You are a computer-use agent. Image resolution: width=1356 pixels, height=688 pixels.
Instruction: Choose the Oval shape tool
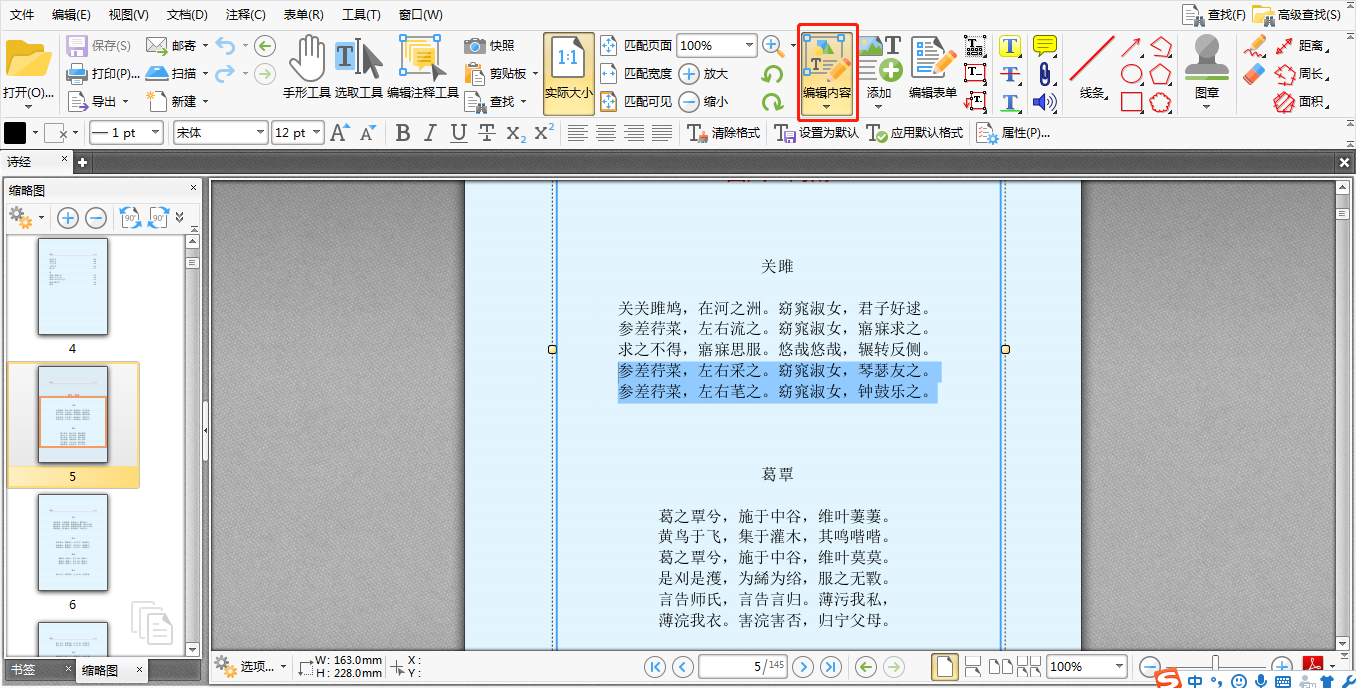(1131, 74)
